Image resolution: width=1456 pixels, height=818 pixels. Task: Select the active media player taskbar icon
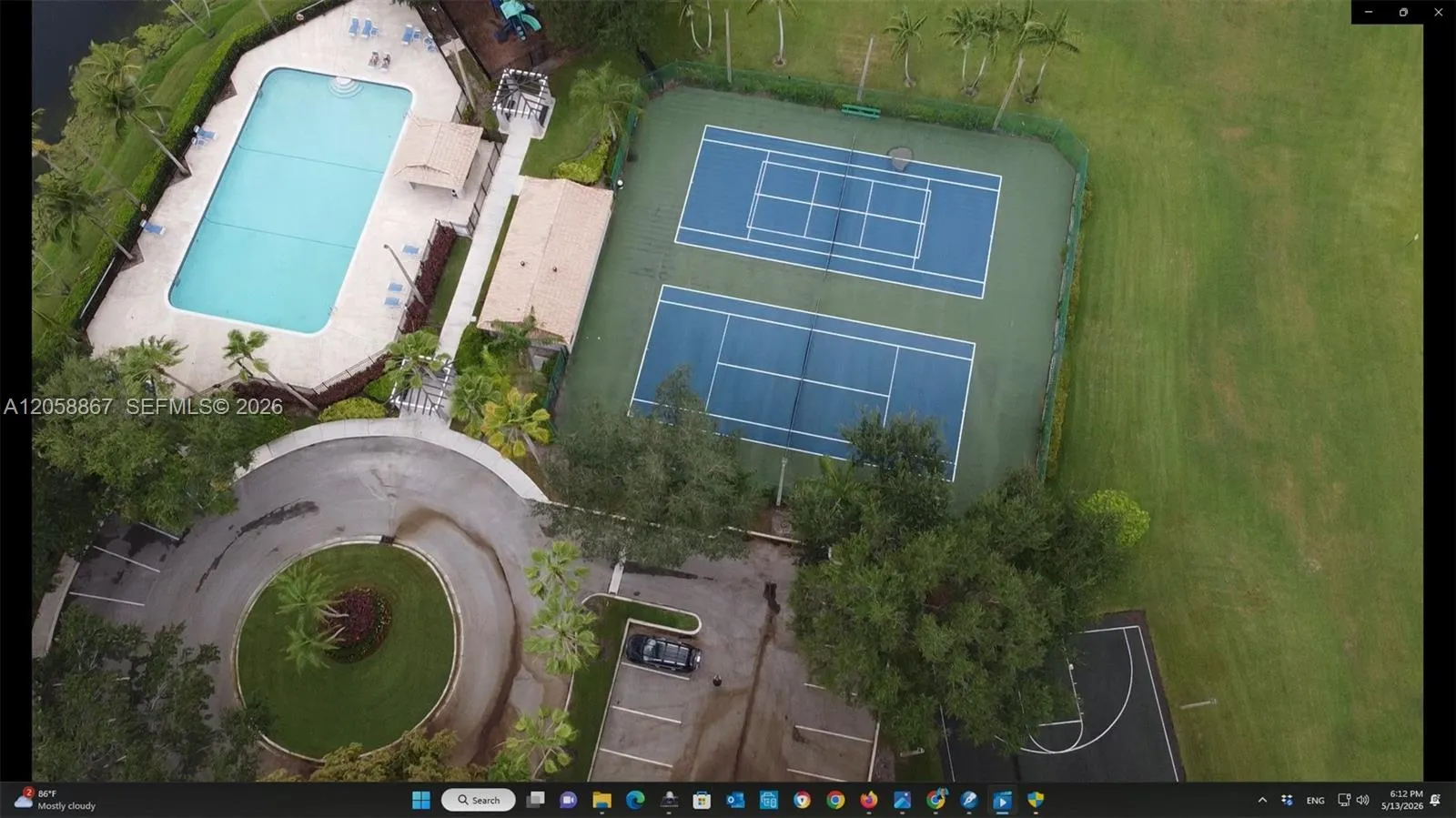click(x=1002, y=800)
